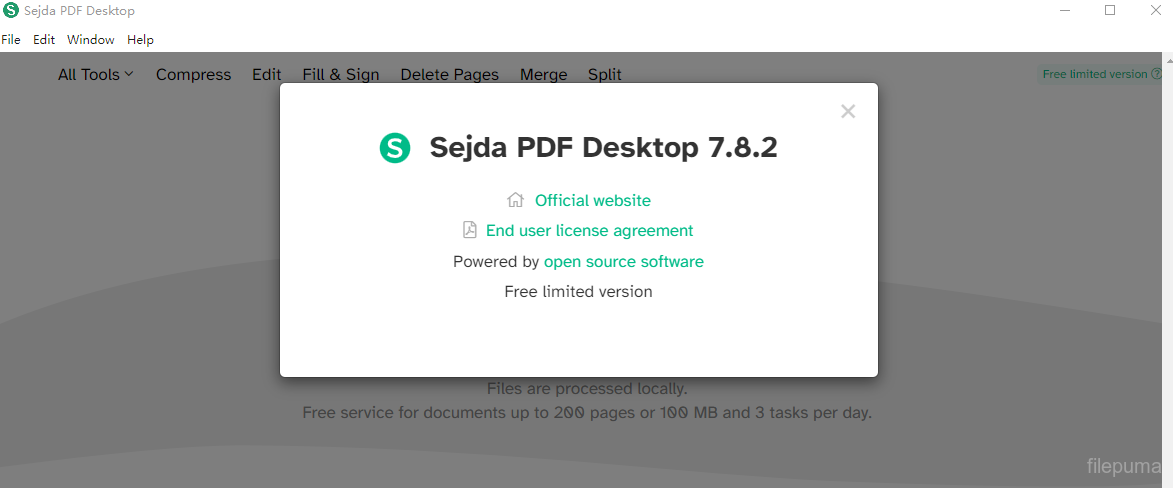Click the green Sejda logo in dialog
This screenshot has width=1173, height=488.
click(x=395, y=148)
